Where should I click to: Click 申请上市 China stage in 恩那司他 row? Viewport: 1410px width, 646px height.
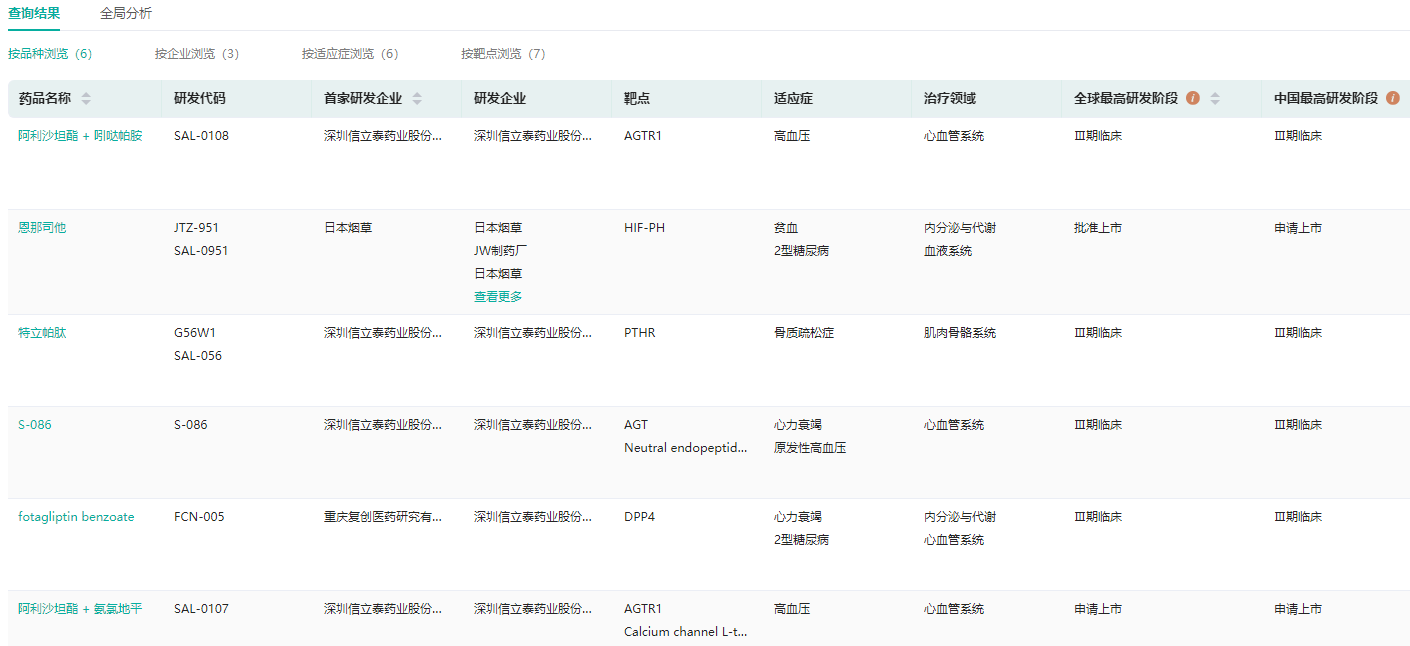1298,228
